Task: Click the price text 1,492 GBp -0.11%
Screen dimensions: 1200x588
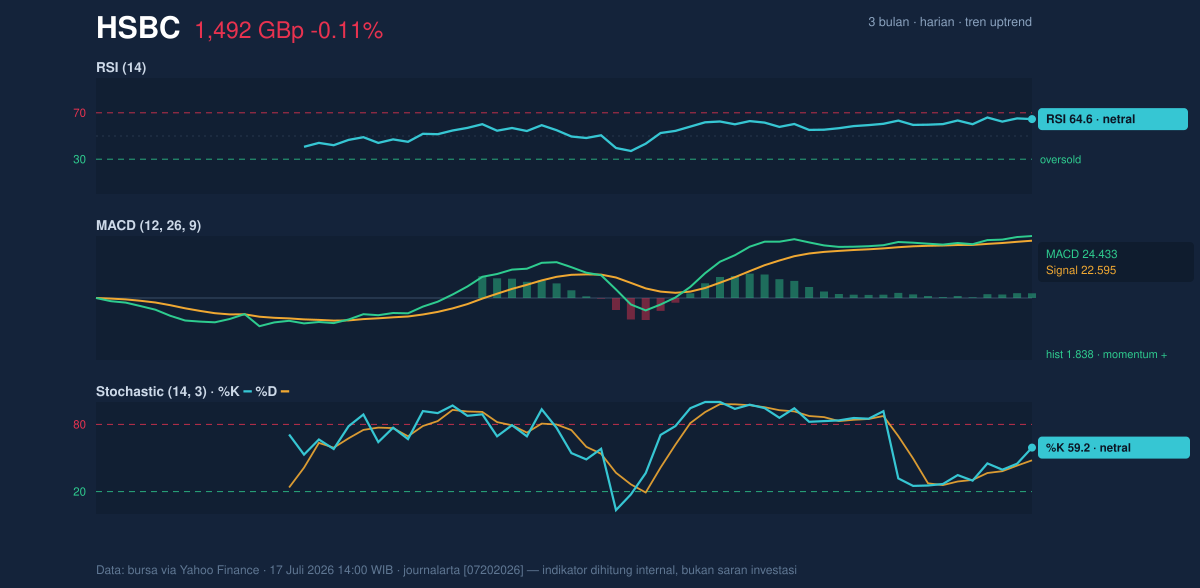Action: tap(289, 31)
